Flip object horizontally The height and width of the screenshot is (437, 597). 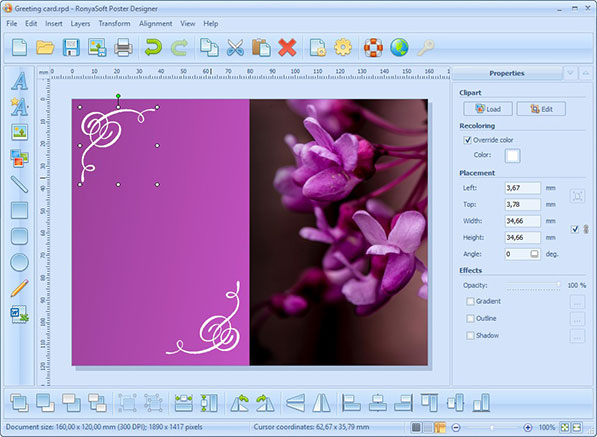point(321,403)
